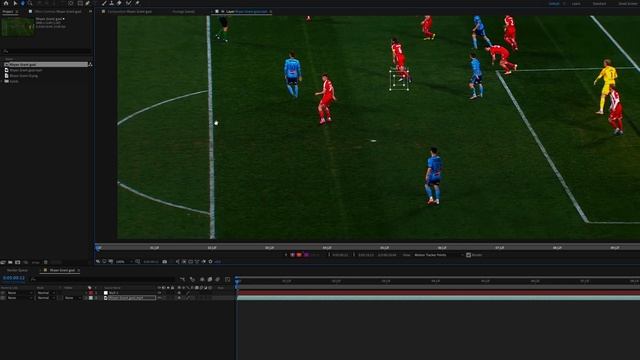Image resolution: width=640 pixels, height=360 pixels.
Task: Click the timeline current timecode display
Action: coord(14,278)
